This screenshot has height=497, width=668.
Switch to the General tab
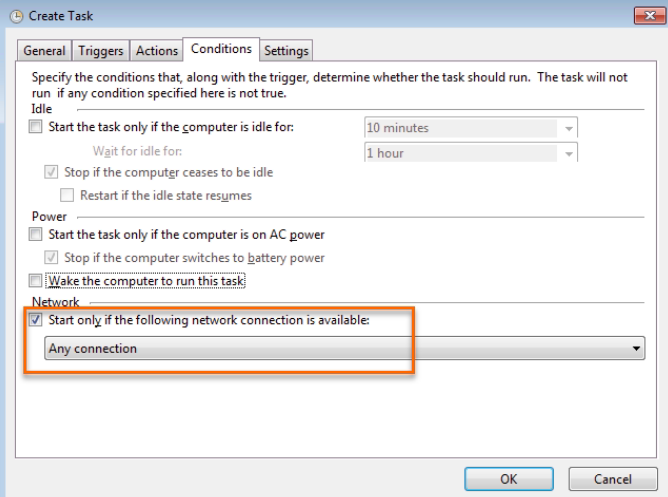point(44,51)
